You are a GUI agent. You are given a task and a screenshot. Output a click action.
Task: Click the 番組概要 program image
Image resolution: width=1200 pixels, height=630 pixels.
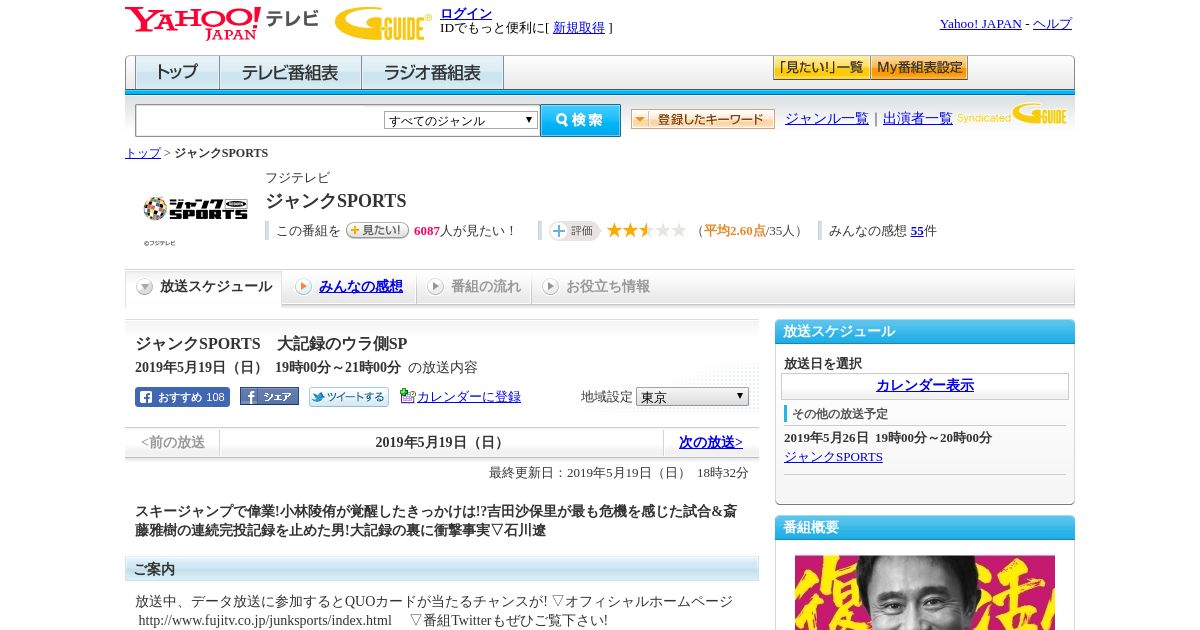(x=925, y=592)
